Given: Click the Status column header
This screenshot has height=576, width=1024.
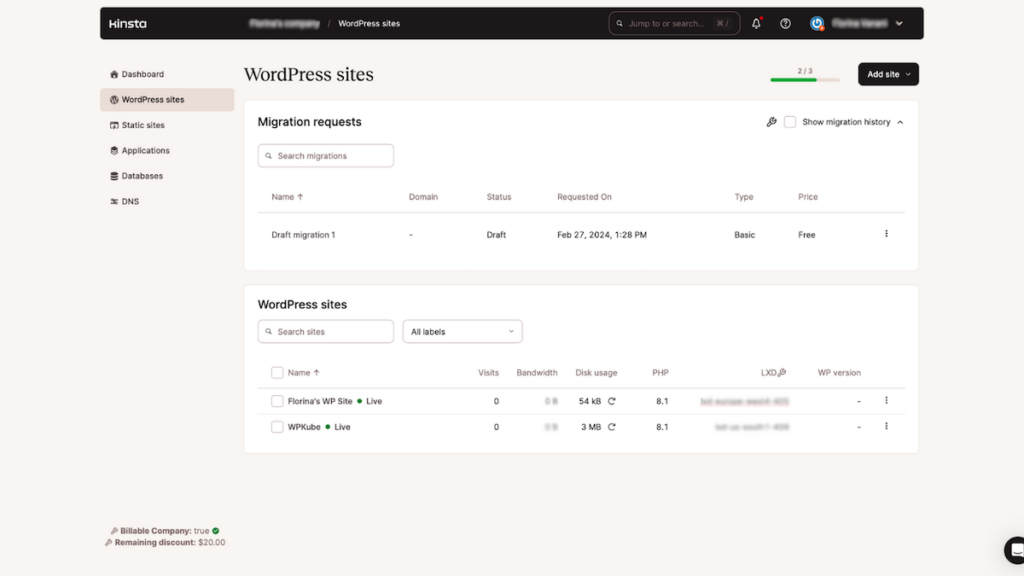Looking at the screenshot, I should (499, 197).
